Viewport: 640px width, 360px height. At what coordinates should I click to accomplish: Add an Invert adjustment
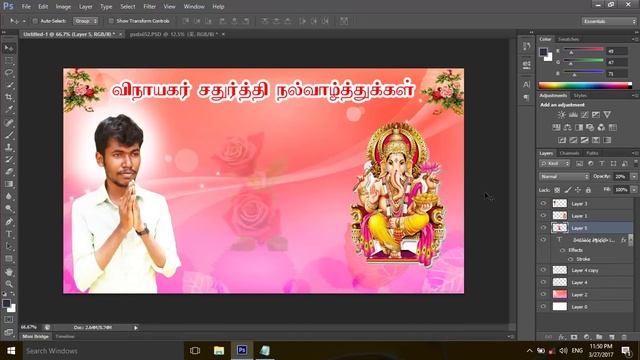coord(562,140)
